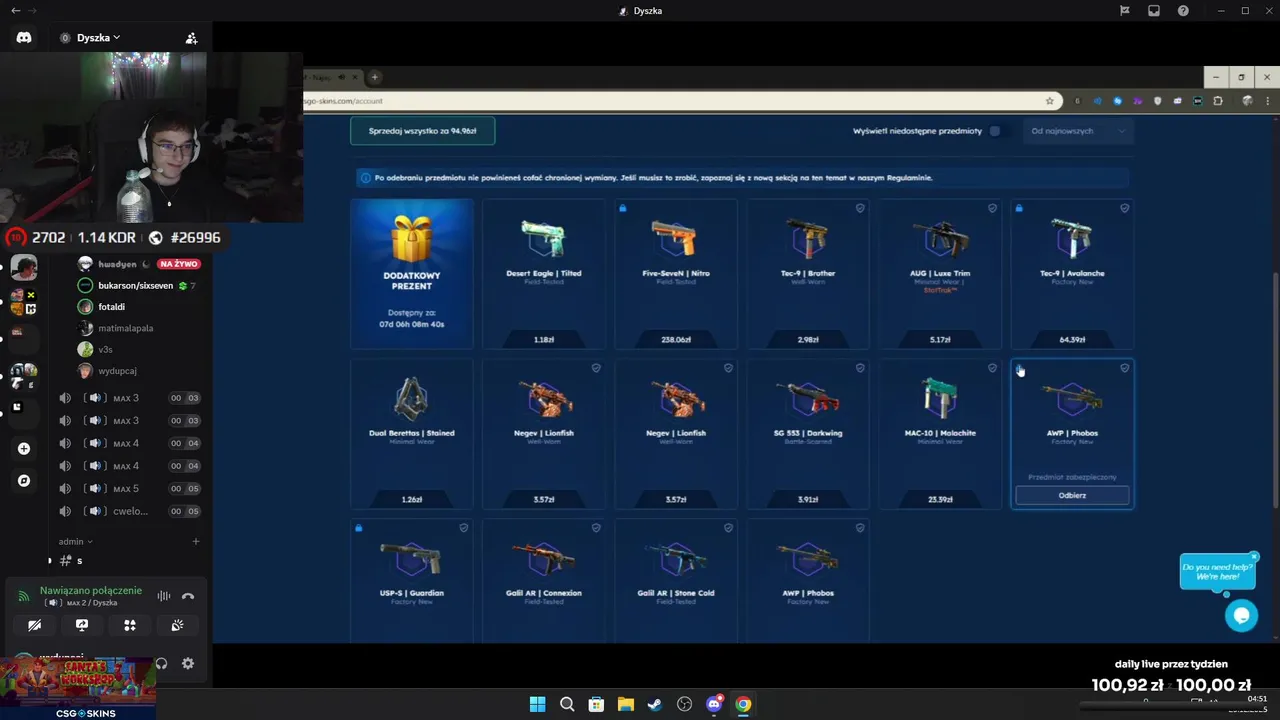This screenshot has height=720, width=1280.
Task: Join the cwelo... voice channel
Action: click(x=128, y=511)
